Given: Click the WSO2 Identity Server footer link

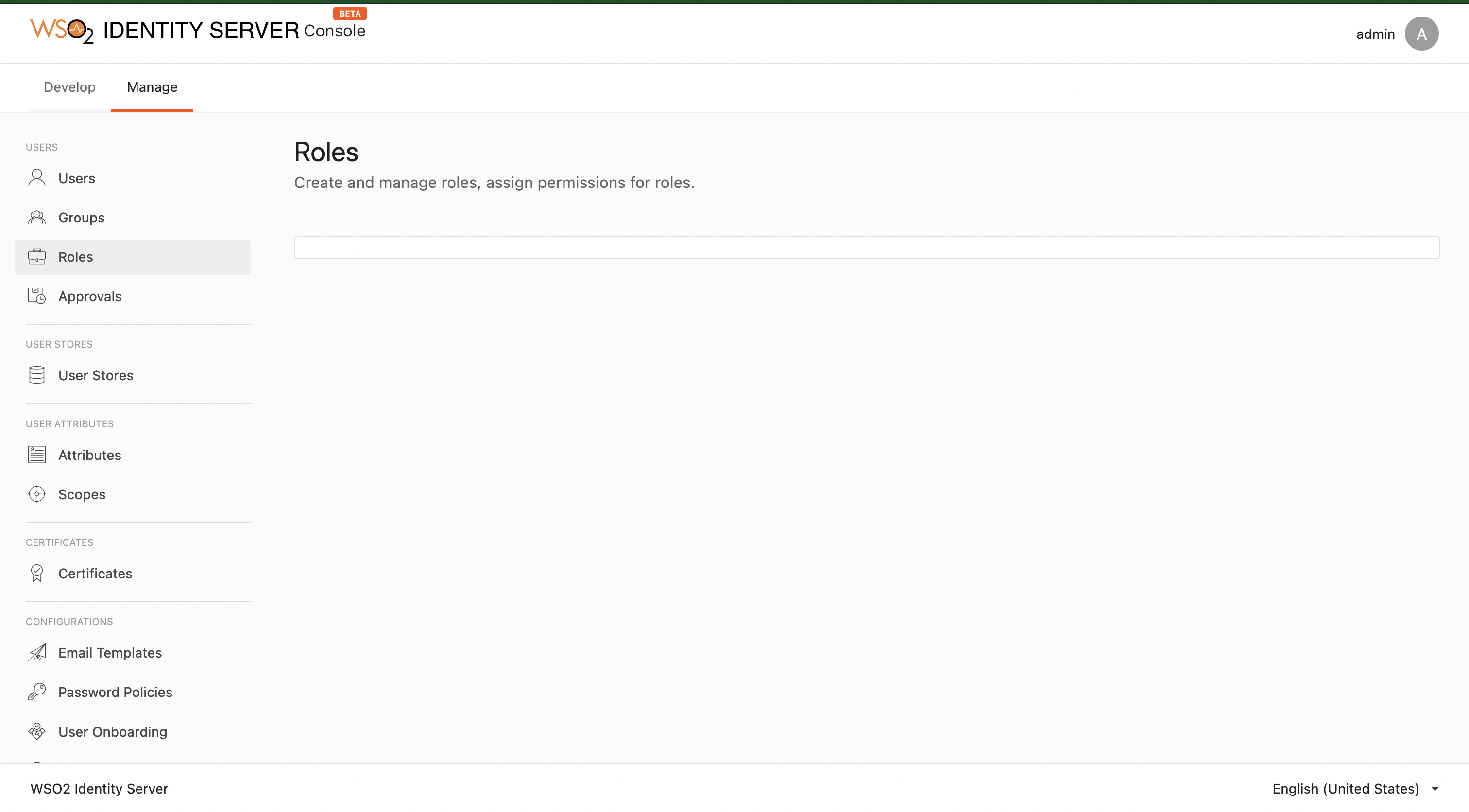Looking at the screenshot, I should [x=98, y=788].
